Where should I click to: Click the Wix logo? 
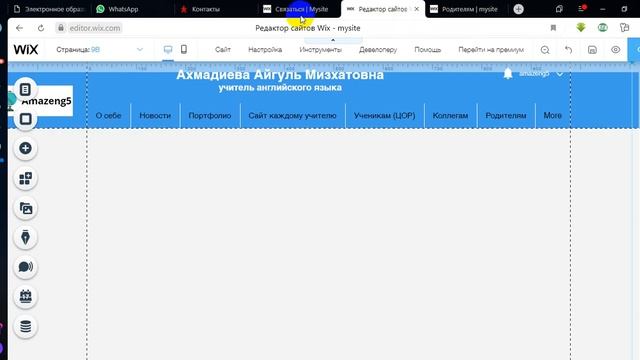click(x=26, y=49)
